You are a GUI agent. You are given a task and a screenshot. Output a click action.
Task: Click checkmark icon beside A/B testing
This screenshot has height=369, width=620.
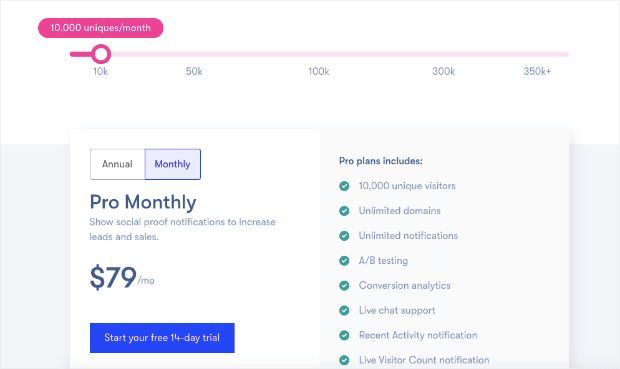(344, 261)
